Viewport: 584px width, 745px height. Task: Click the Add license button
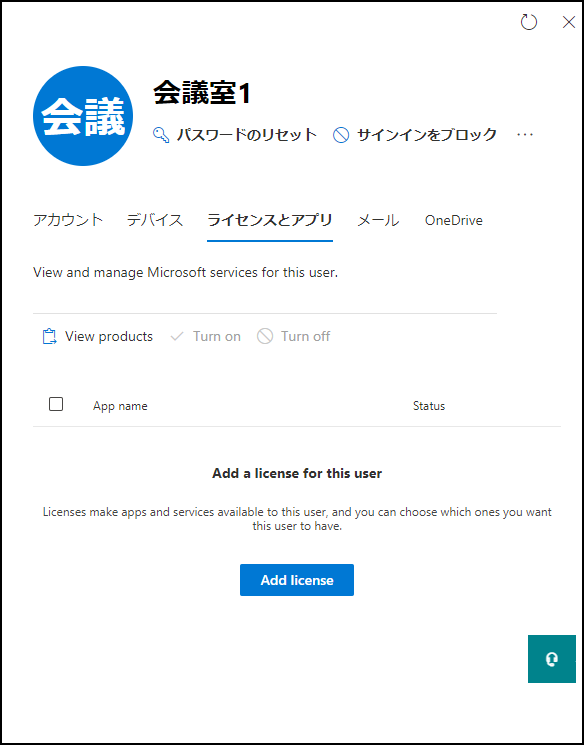pyautogui.click(x=297, y=580)
